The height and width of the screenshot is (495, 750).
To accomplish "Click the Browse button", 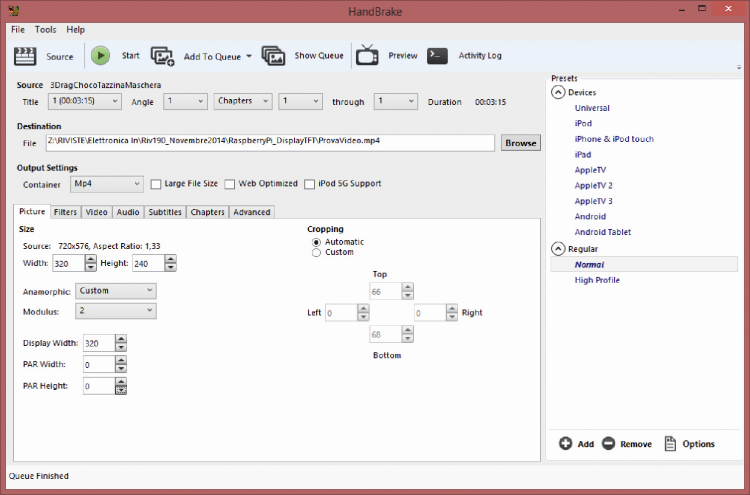I will click(521, 143).
